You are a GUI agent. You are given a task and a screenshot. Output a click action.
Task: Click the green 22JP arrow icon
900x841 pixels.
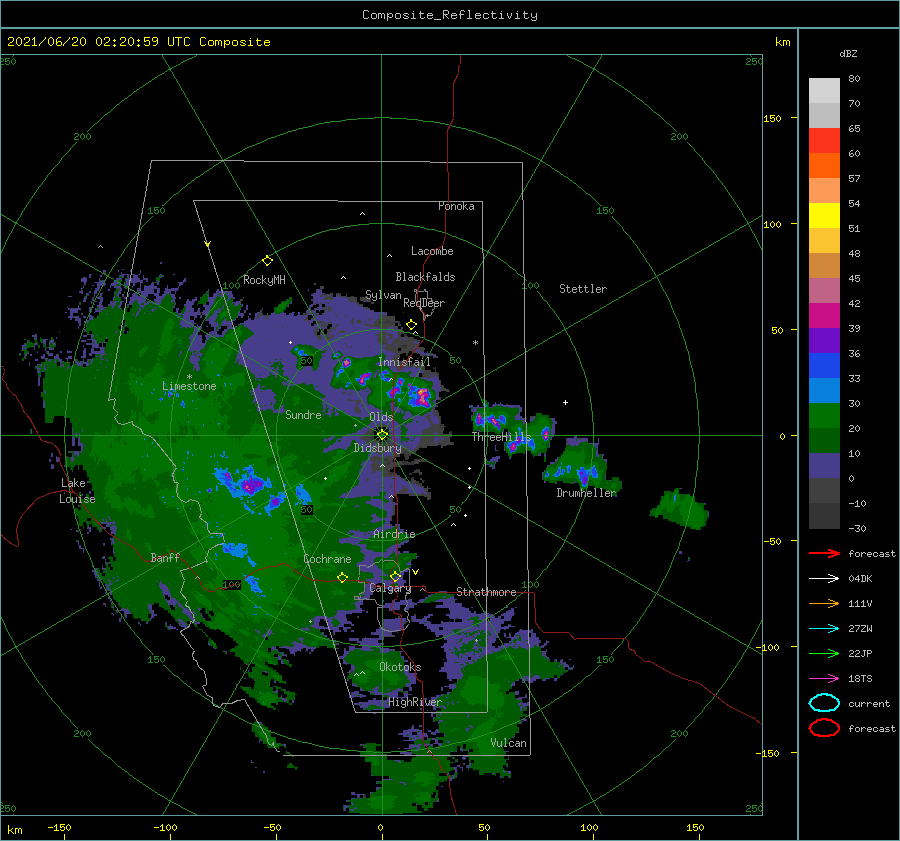click(x=824, y=653)
